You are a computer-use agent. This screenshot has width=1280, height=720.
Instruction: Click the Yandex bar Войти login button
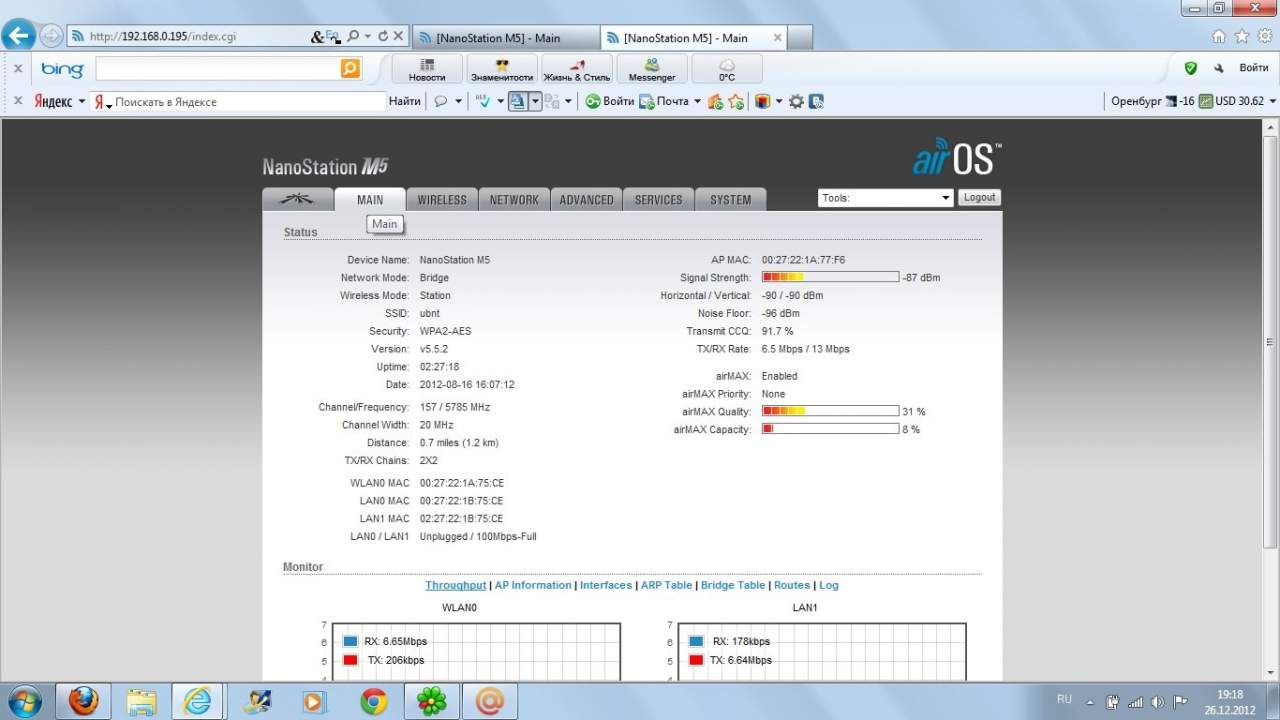click(610, 101)
